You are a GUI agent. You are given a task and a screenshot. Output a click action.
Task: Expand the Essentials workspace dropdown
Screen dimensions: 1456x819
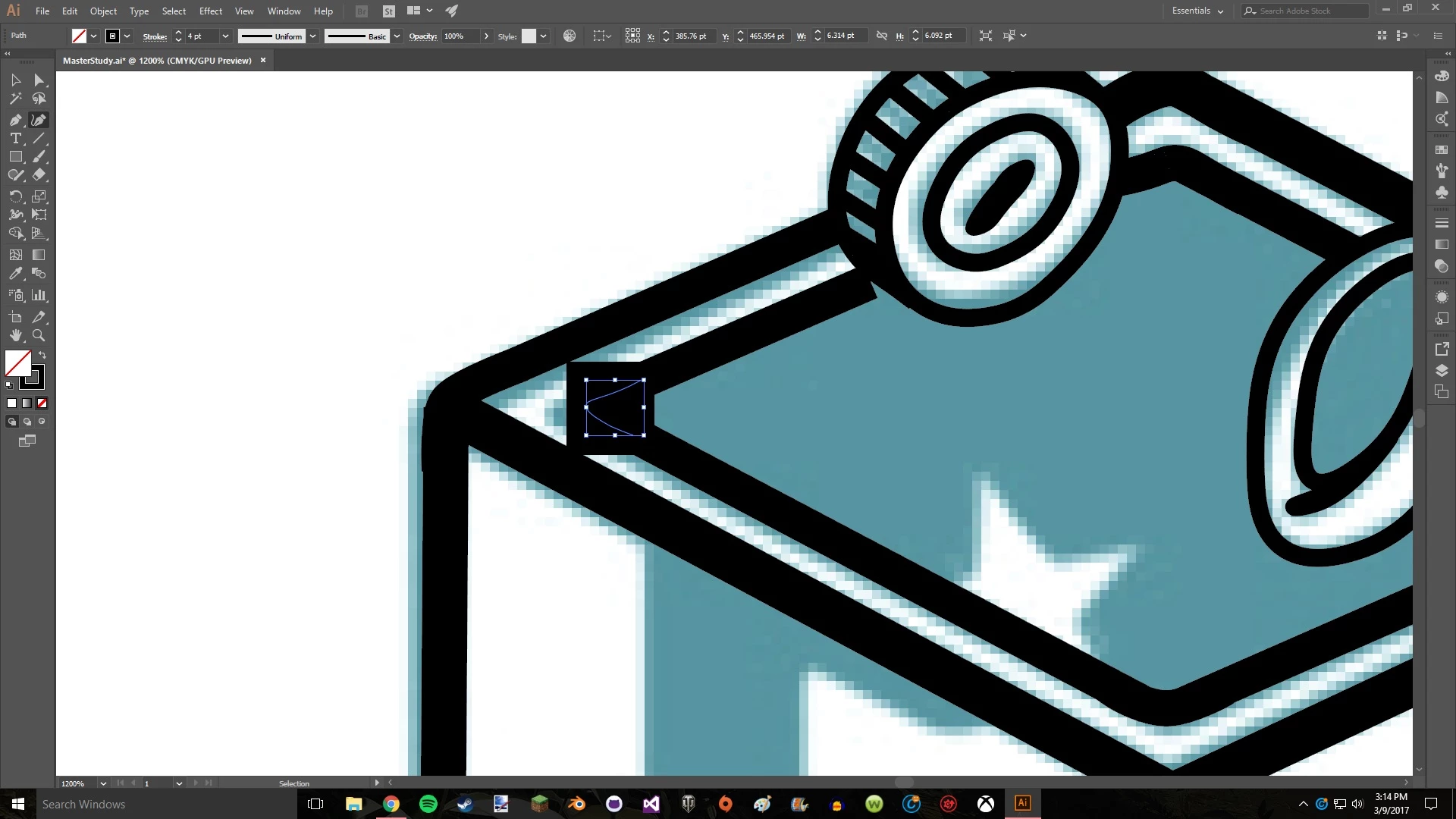(x=1197, y=11)
